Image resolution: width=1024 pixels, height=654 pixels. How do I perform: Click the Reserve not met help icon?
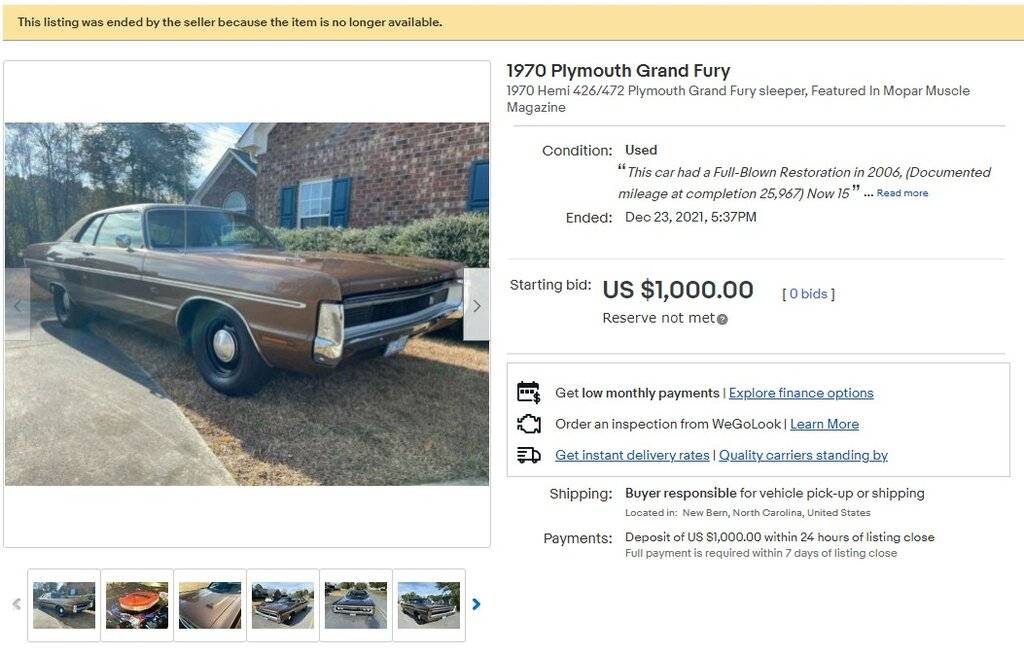(720, 318)
